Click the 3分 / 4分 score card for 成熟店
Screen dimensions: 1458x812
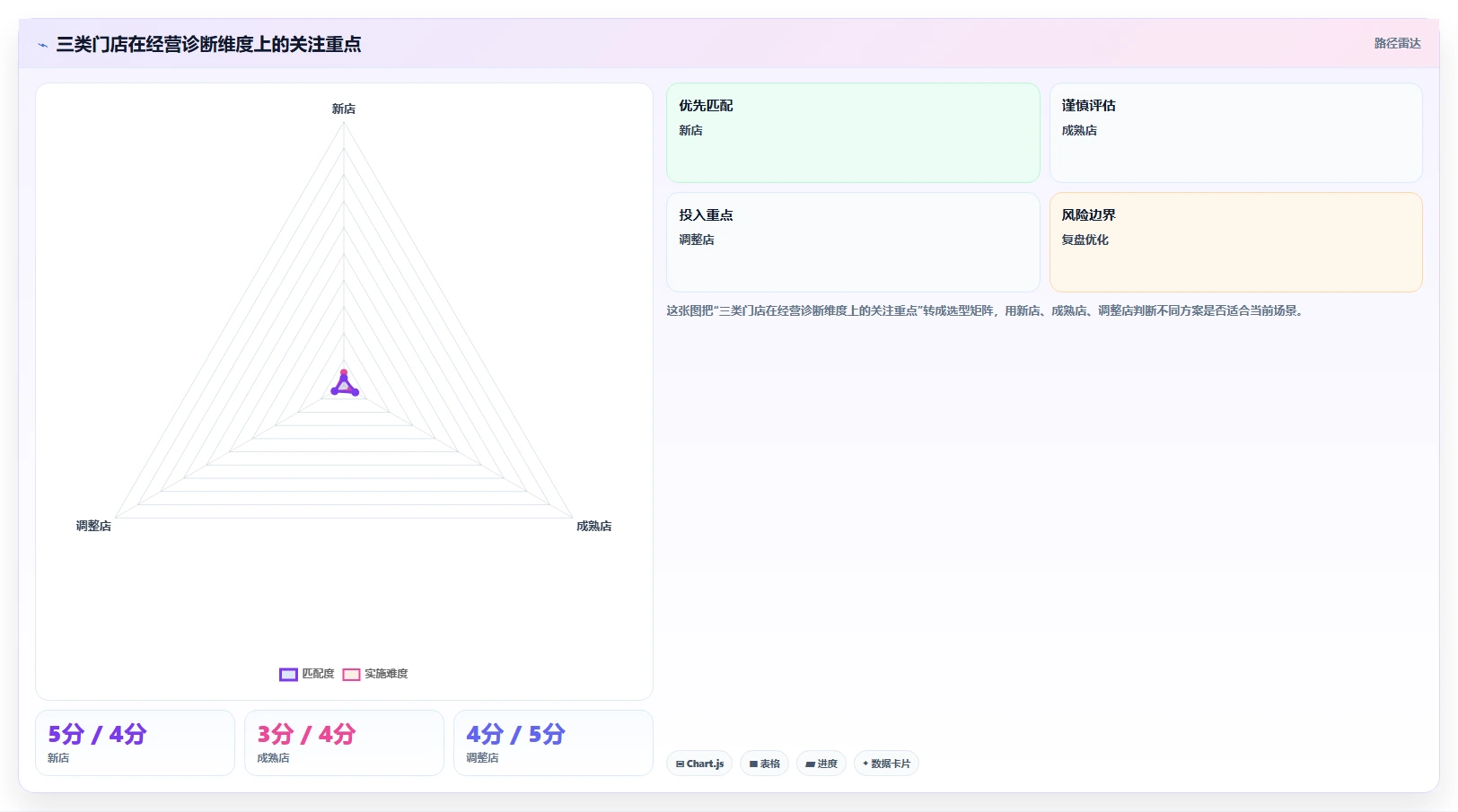pyautogui.click(x=344, y=743)
